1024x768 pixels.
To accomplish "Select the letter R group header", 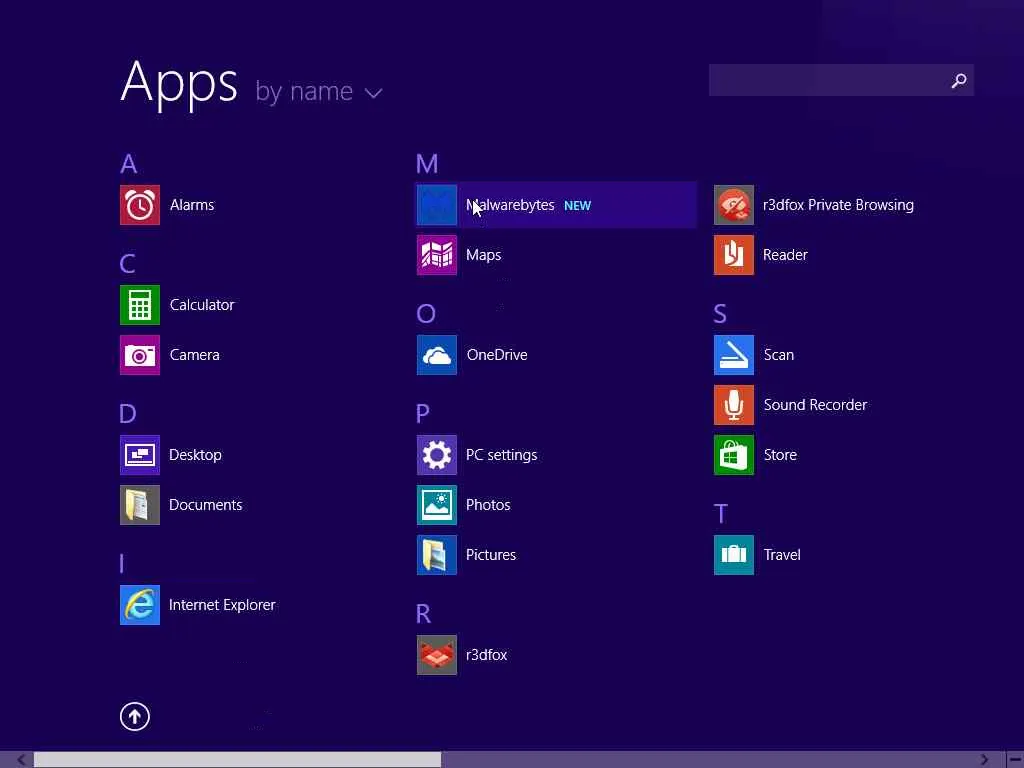I will [x=424, y=614].
